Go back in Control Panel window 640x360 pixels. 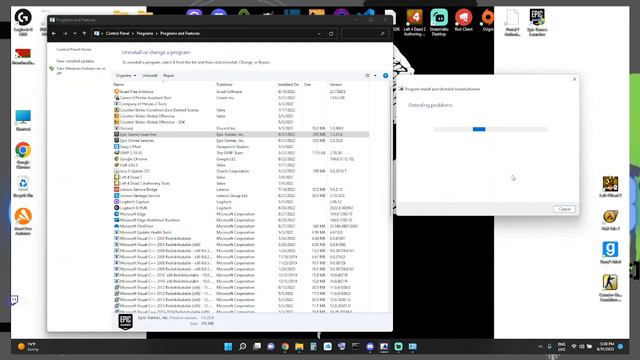[x=54, y=33]
